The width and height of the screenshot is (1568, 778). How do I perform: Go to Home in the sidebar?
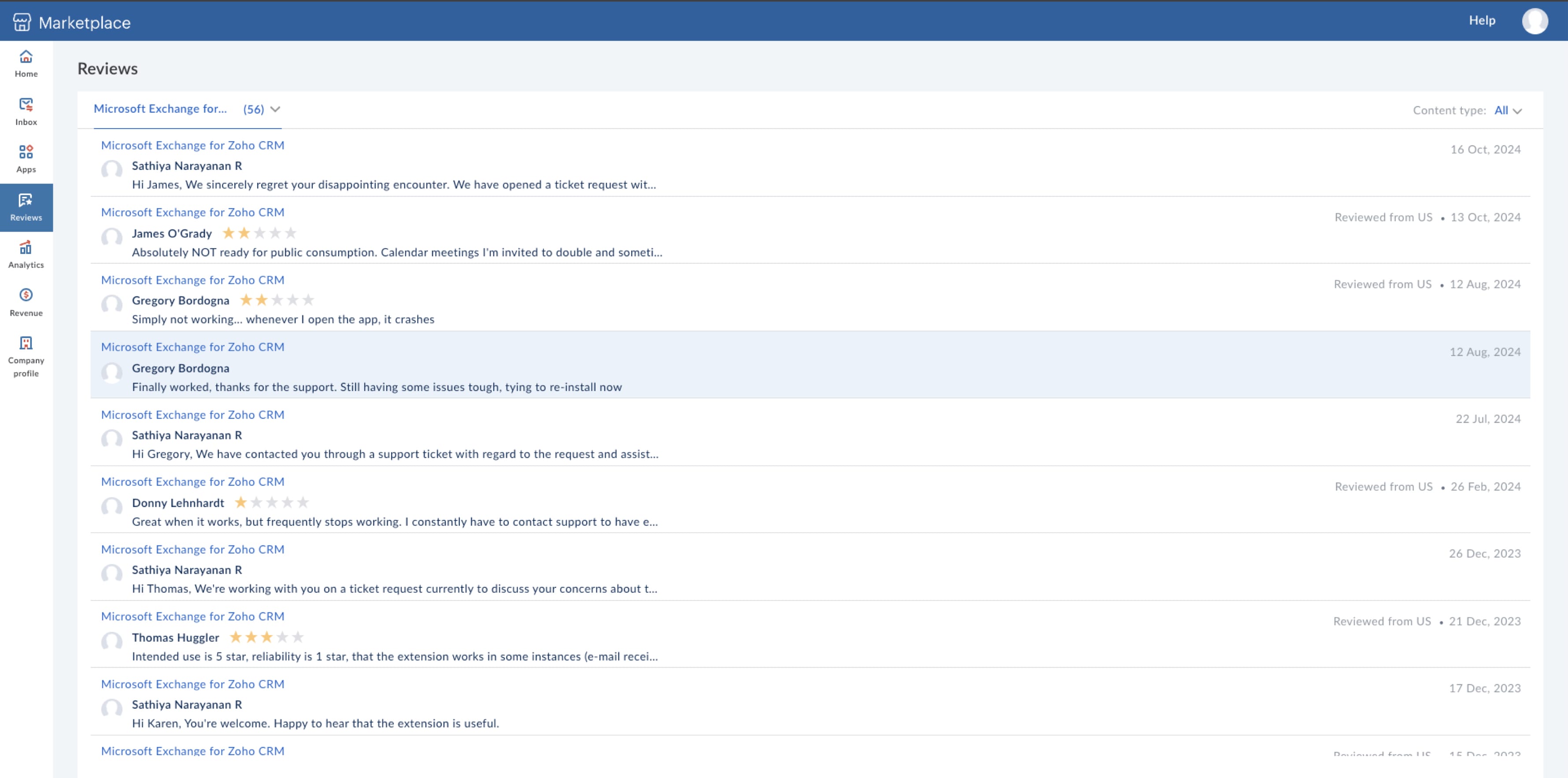pyautogui.click(x=26, y=64)
